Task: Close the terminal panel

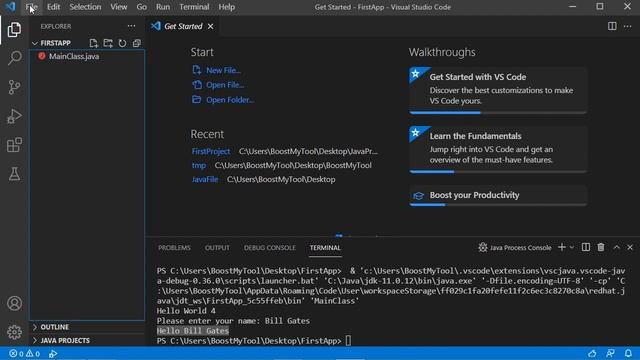Action: point(630,247)
